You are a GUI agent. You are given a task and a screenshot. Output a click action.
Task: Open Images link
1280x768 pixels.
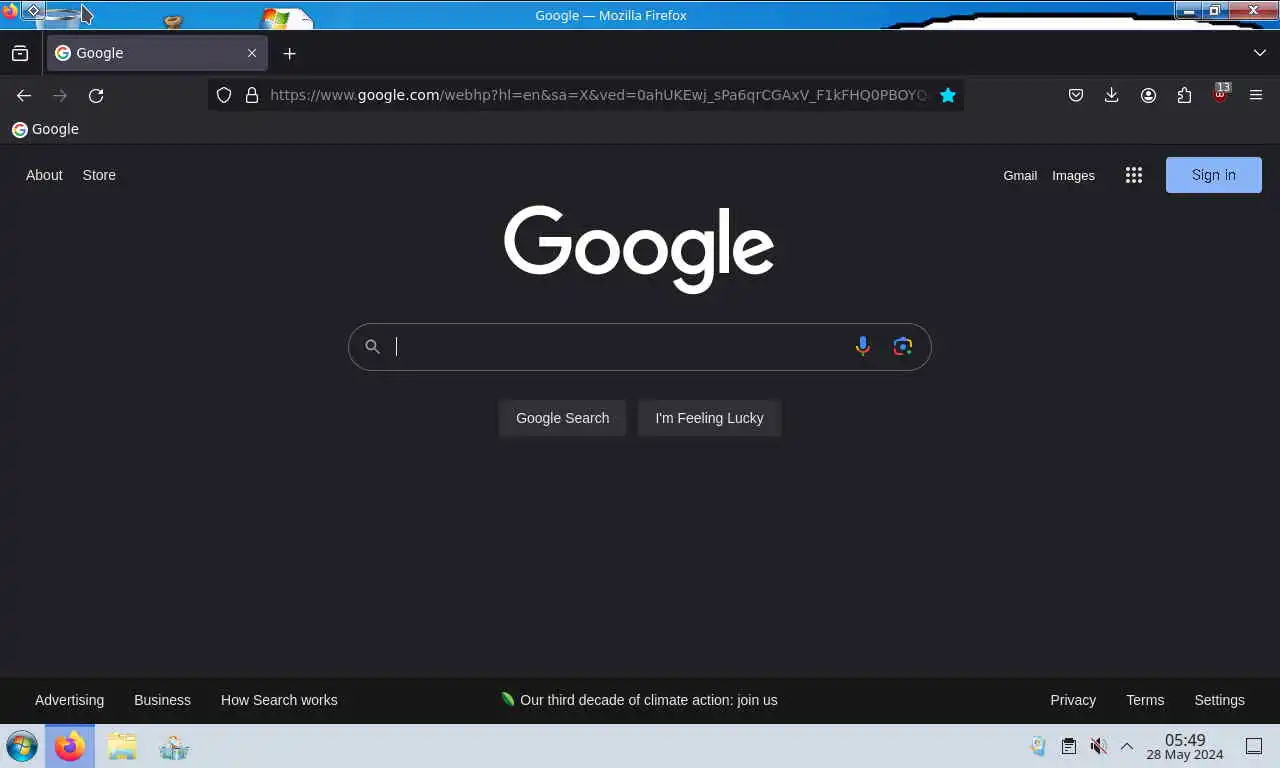click(1073, 175)
